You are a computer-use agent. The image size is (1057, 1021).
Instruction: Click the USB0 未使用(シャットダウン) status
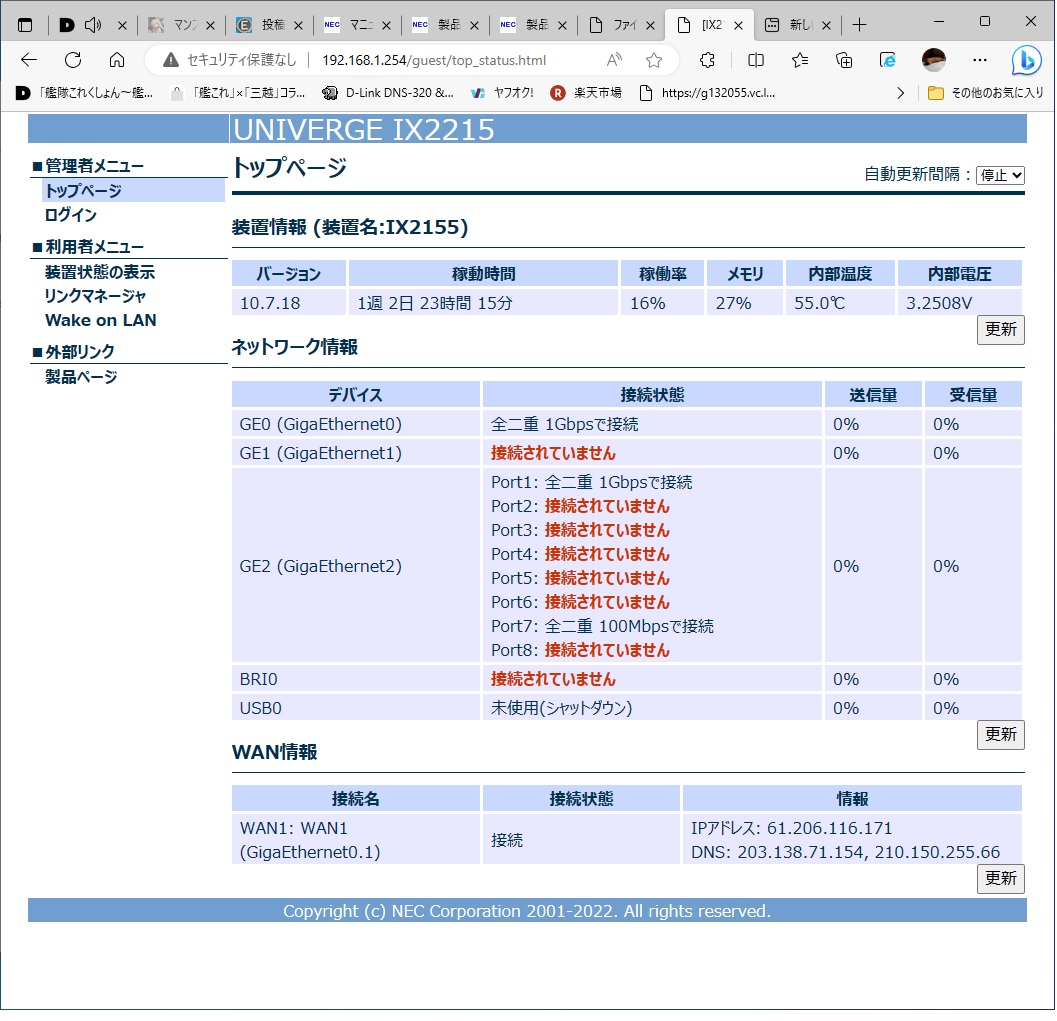click(561, 708)
